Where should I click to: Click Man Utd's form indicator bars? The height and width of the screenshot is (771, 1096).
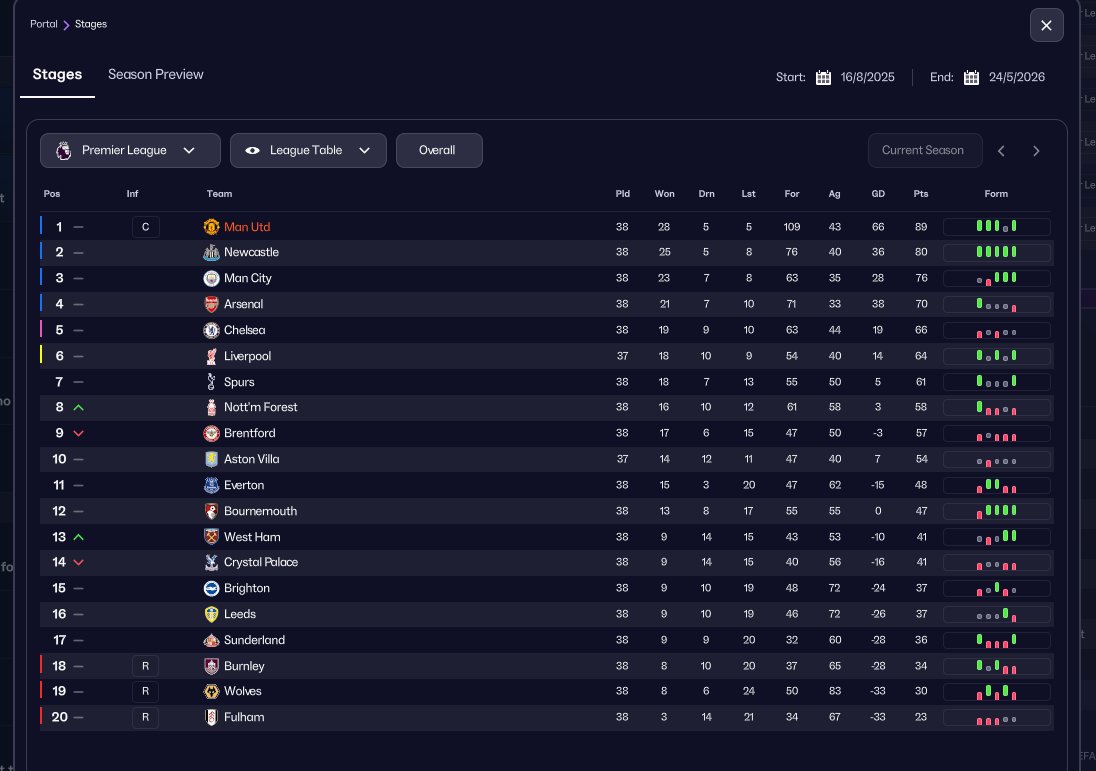coord(996,227)
